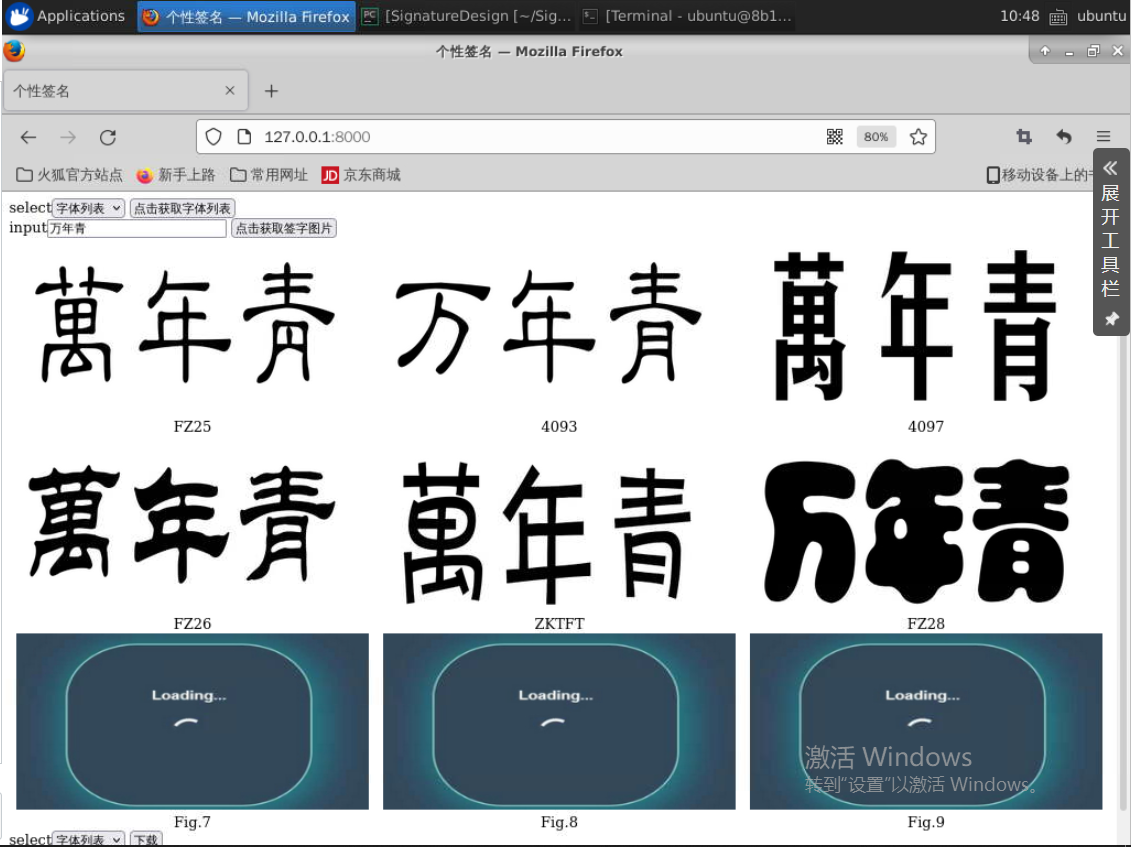Viewport: 1131px width, 847px height.
Task: Switch to the Terminal taskbar window
Action: coord(687,16)
